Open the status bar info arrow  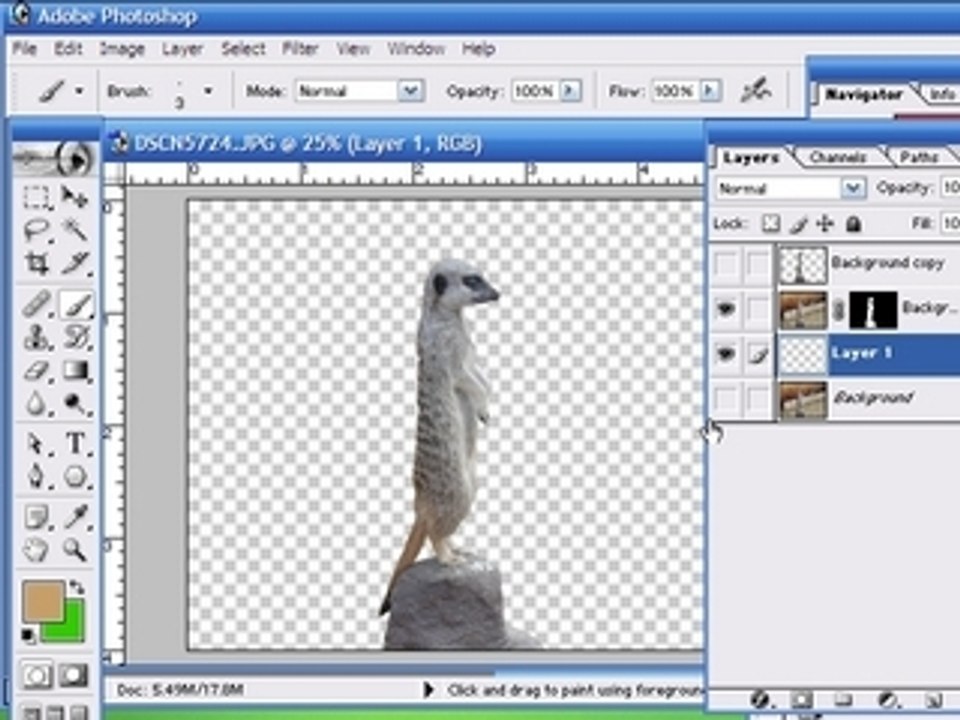(x=429, y=690)
